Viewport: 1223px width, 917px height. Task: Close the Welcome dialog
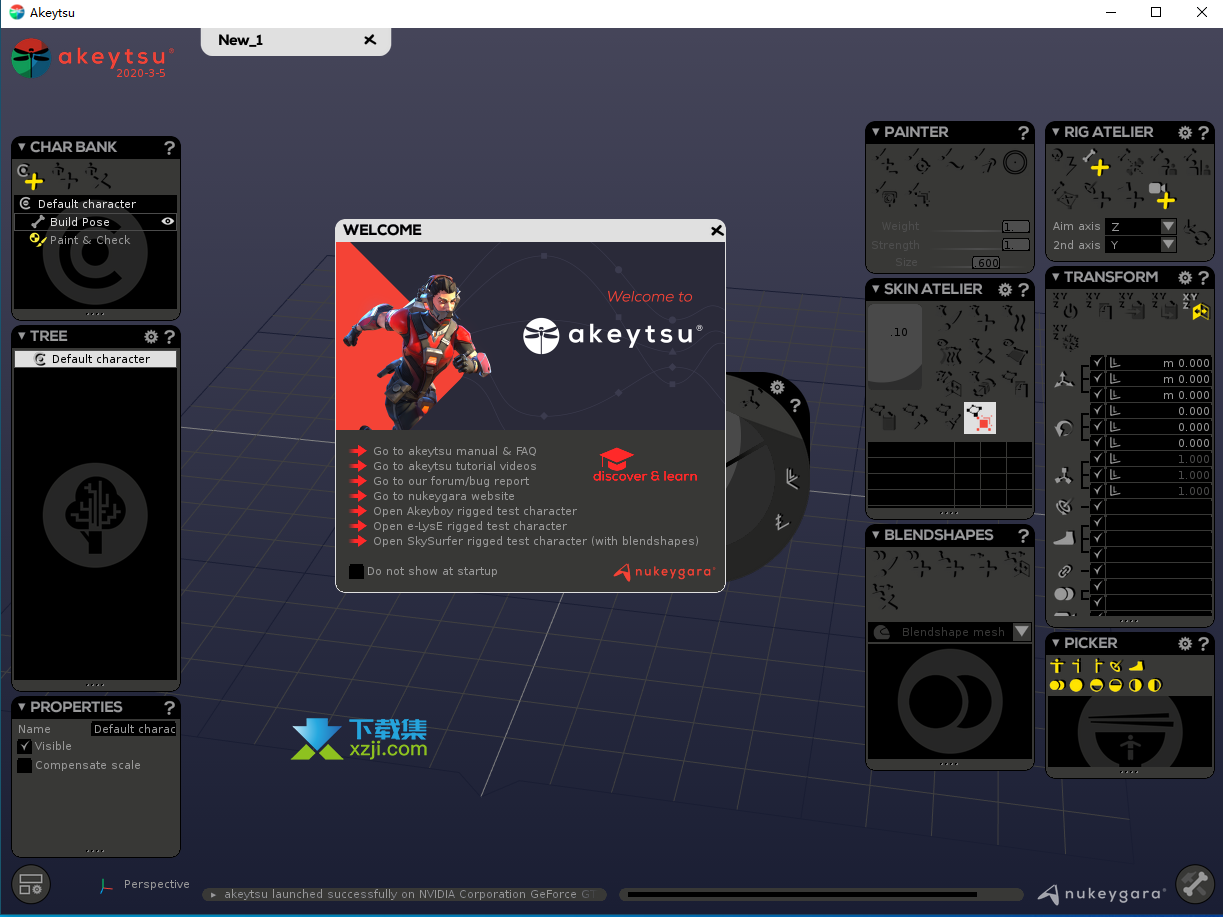717,230
